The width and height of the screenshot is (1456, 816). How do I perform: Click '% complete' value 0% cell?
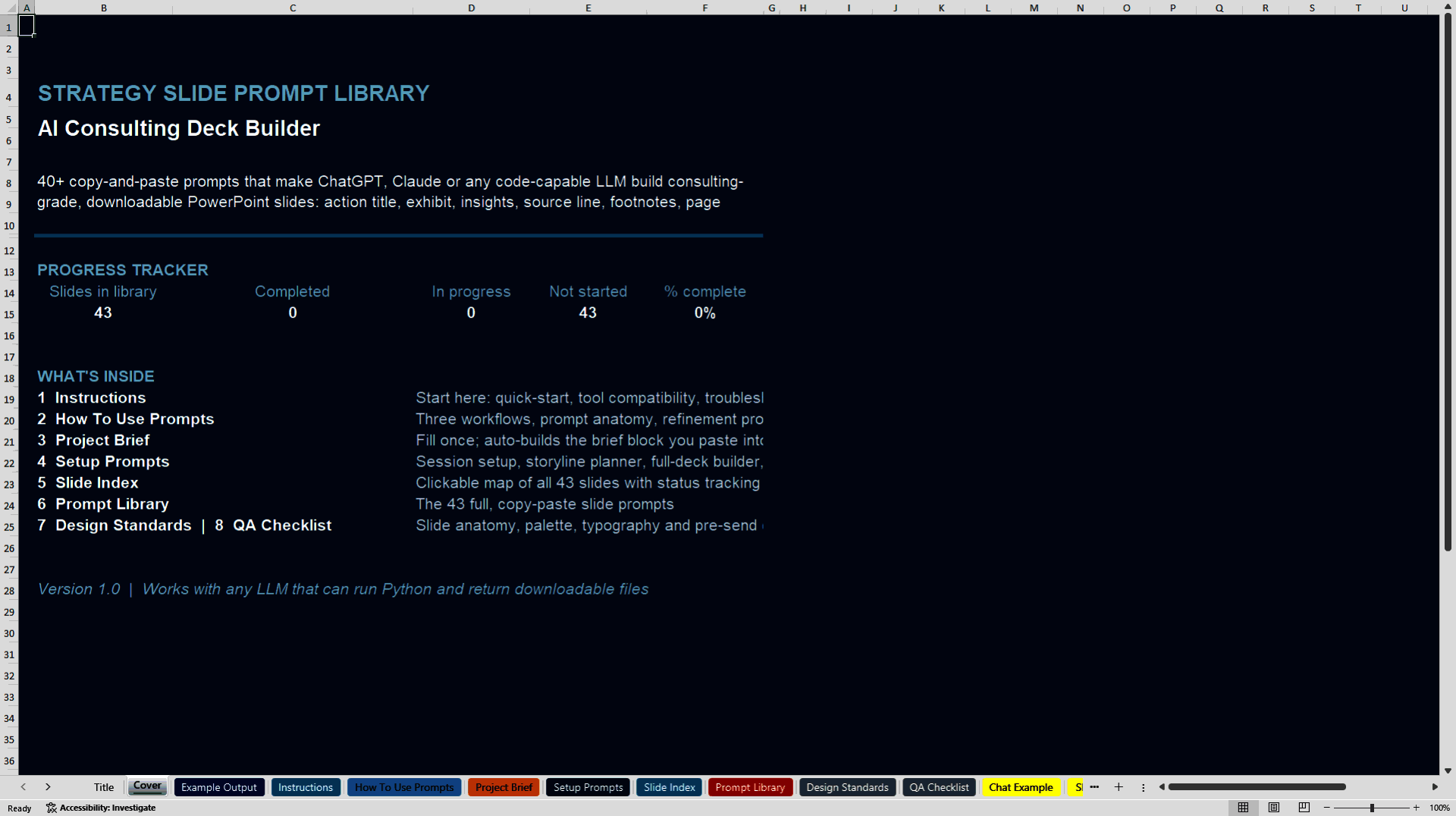704,312
